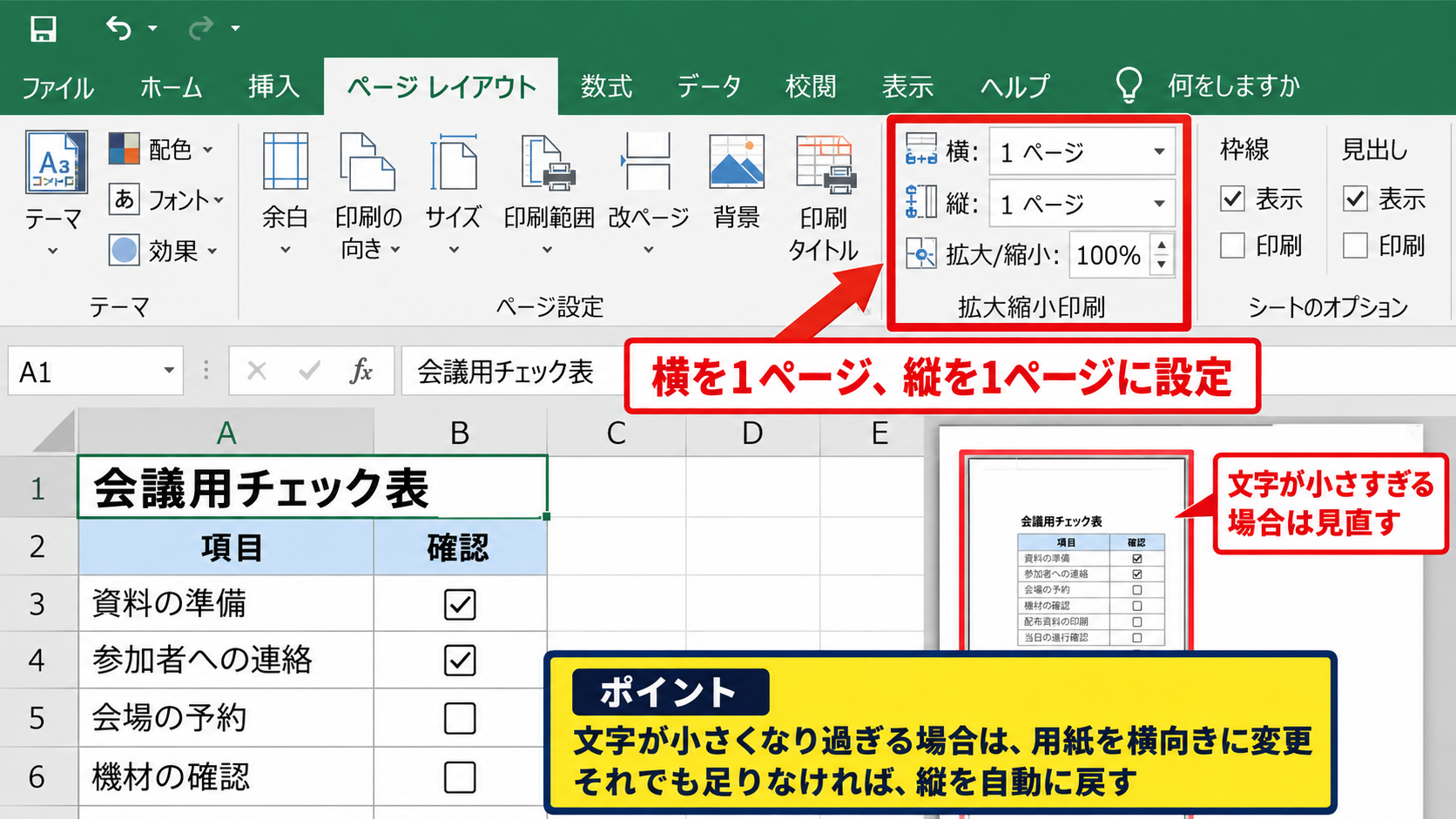Click formula bar text 会議用チェック表
This screenshot has height=819, width=1456.
coord(505,372)
